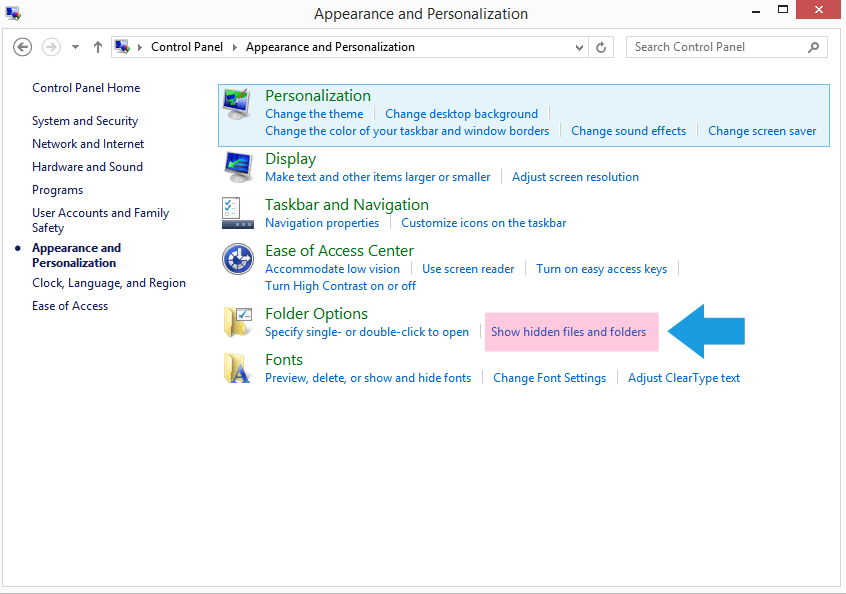Change color of taskbar and window borders
Screen dimensions: 846x594
(x=407, y=131)
